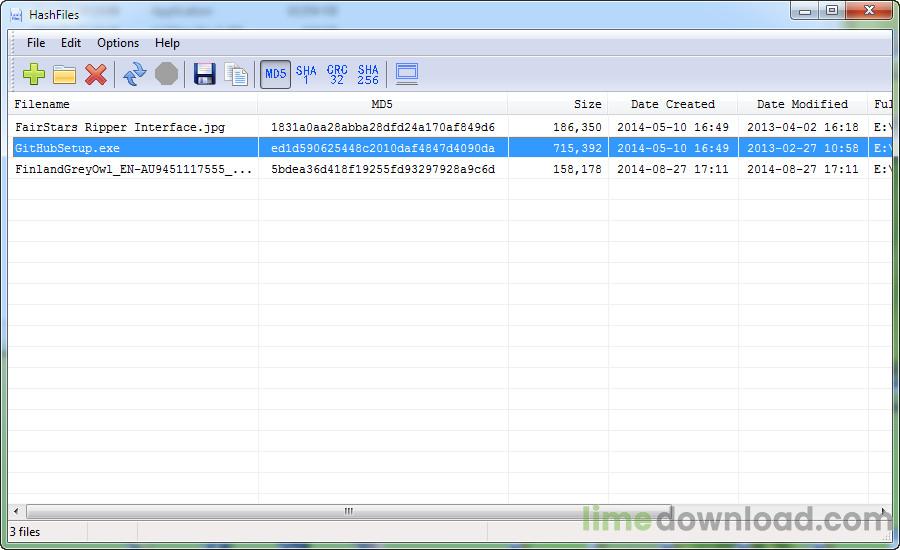
Task: Click the horizontal scrollbar thumb
Action: 348,511
